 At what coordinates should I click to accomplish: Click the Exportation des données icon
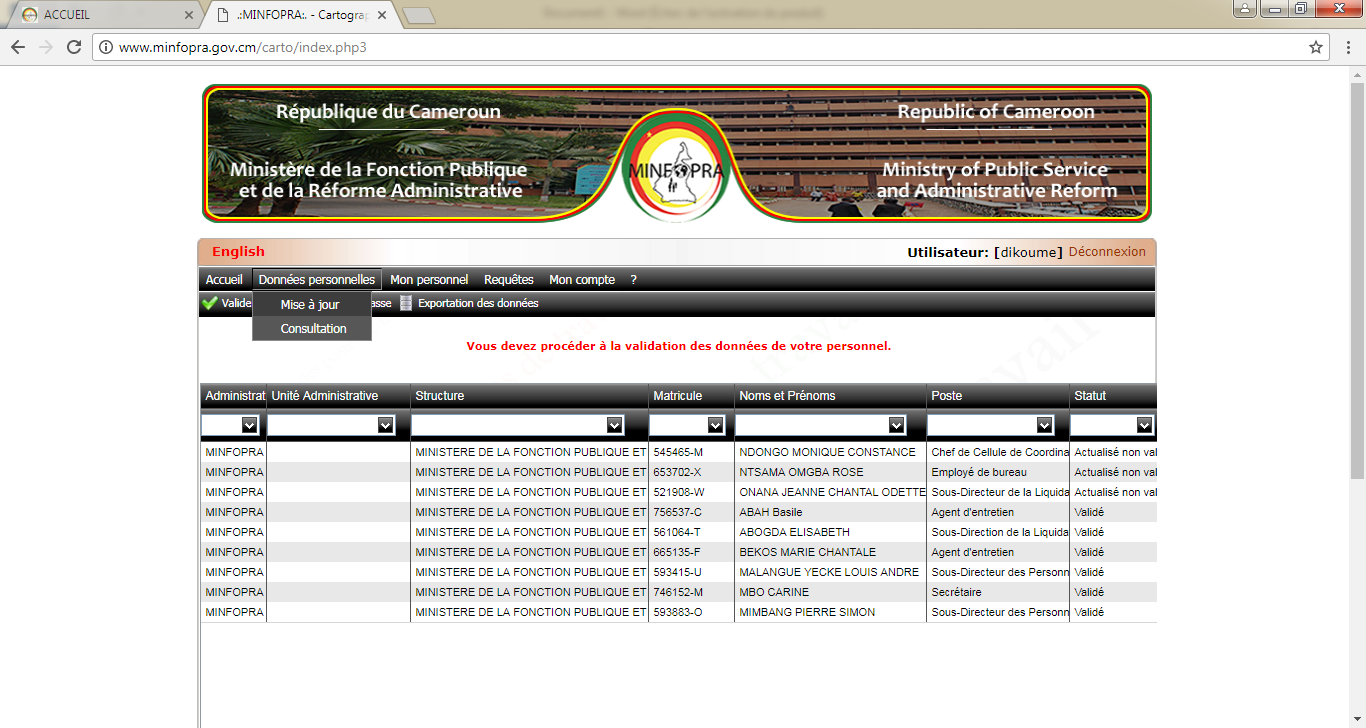(405, 303)
